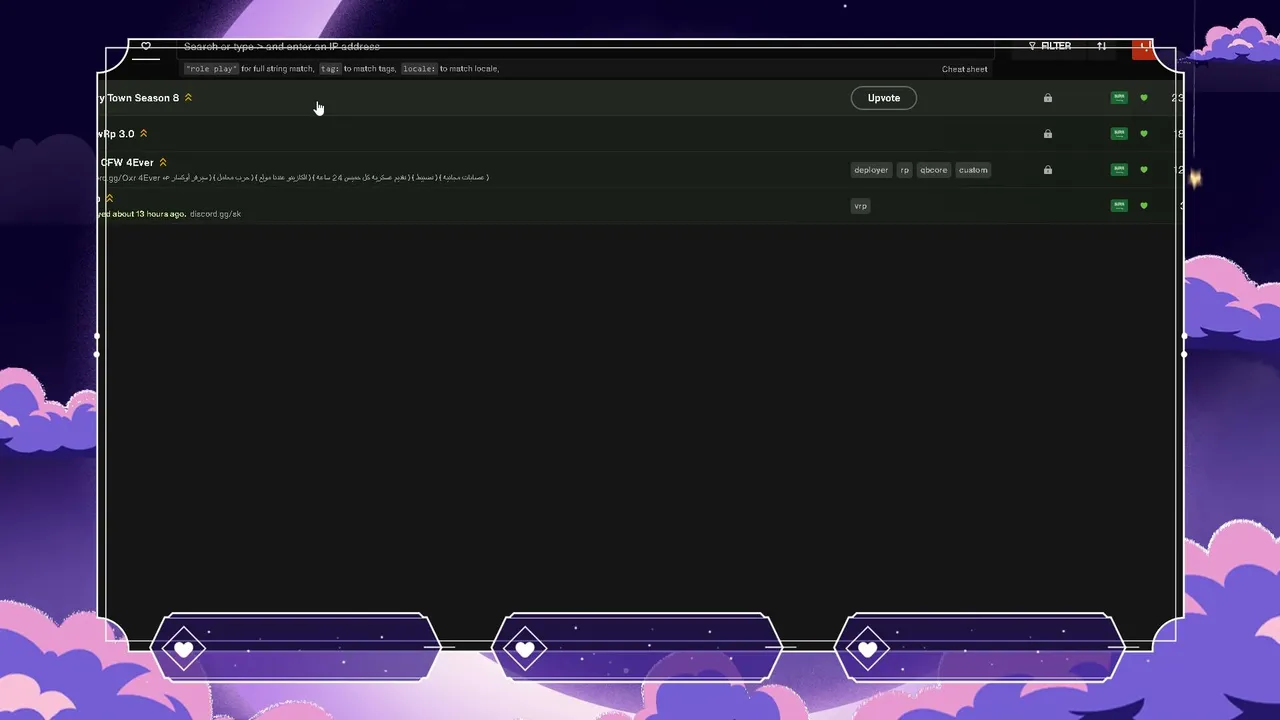Image resolution: width=1280 pixels, height=720 pixels.
Task: Select the custom tag
Action: click(973, 170)
